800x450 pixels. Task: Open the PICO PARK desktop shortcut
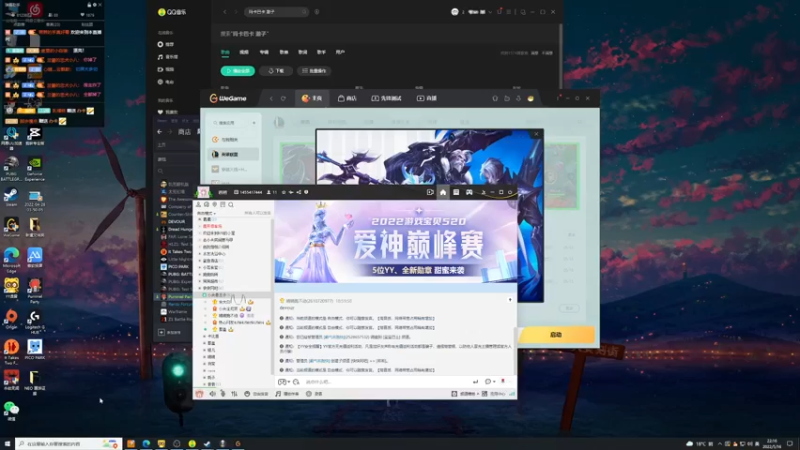coord(34,350)
